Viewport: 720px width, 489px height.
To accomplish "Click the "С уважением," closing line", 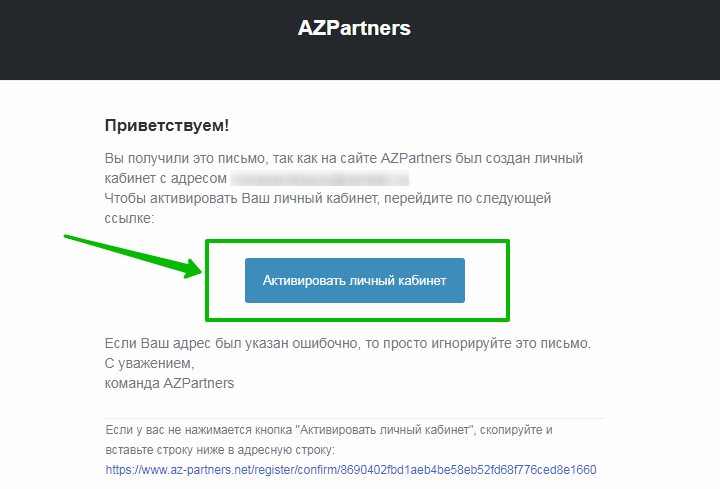I will point(150,363).
